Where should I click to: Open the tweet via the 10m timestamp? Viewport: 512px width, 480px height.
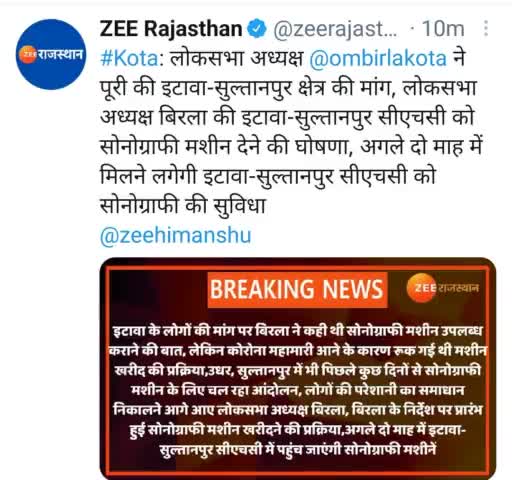443,29
